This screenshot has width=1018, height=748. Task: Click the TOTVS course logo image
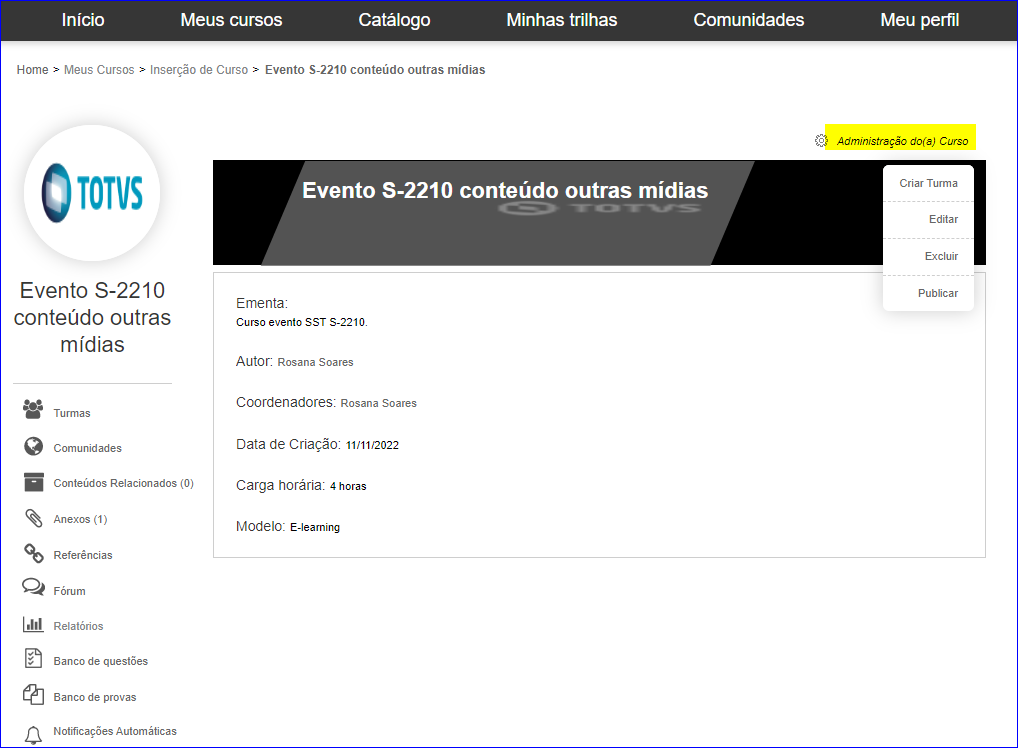(x=92, y=193)
